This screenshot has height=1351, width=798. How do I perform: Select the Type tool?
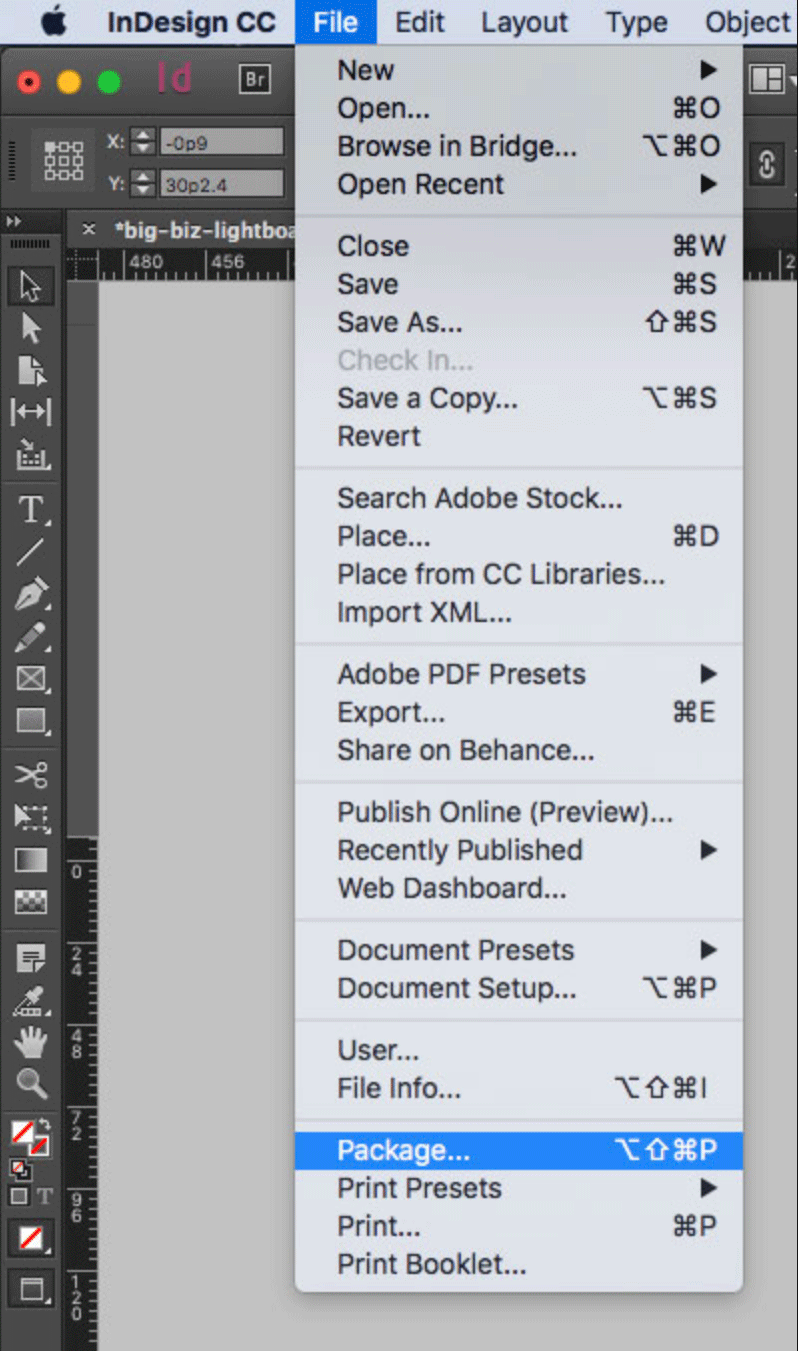click(31, 511)
